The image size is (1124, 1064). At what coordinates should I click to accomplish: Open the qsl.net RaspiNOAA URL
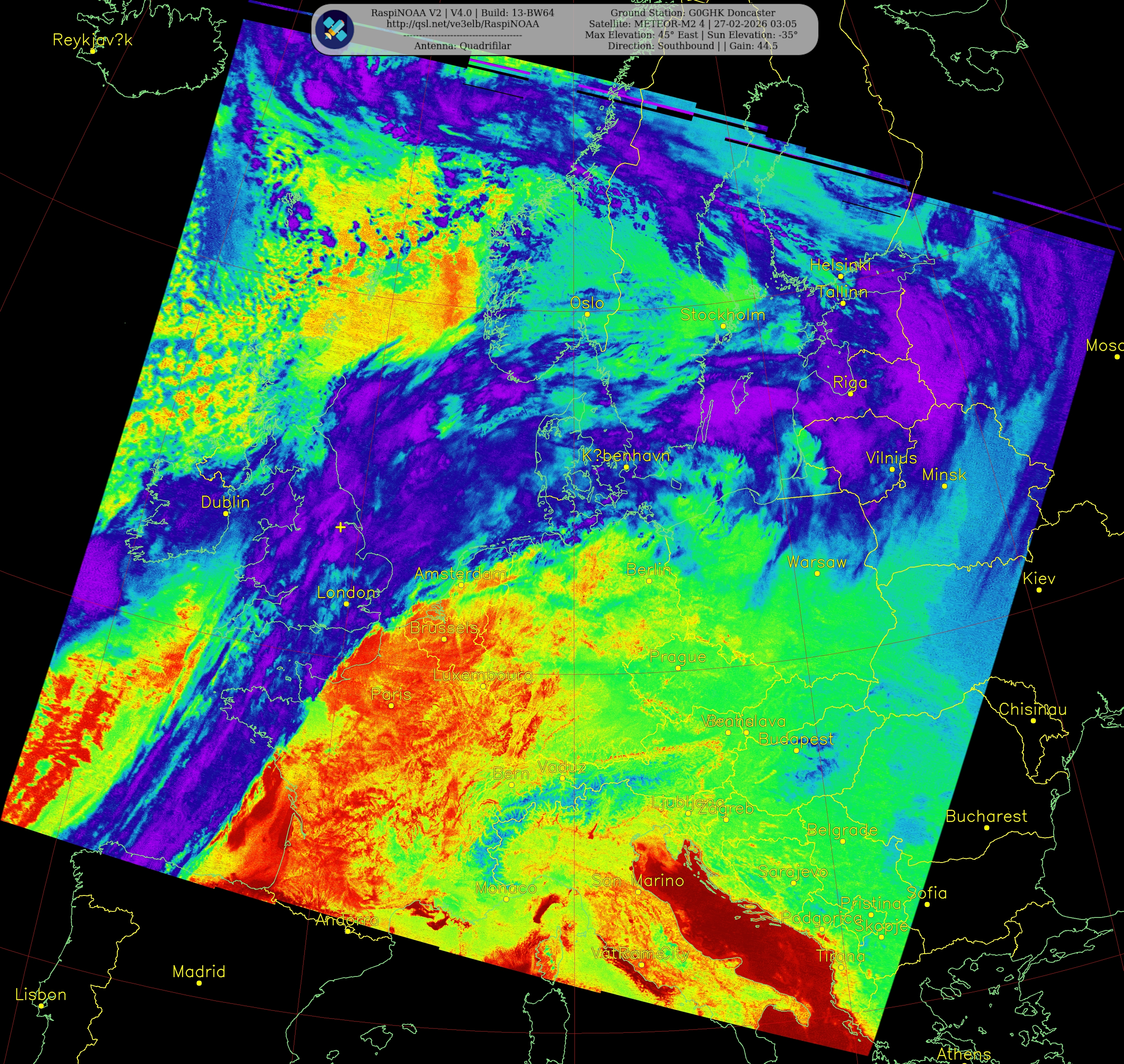[463, 24]
